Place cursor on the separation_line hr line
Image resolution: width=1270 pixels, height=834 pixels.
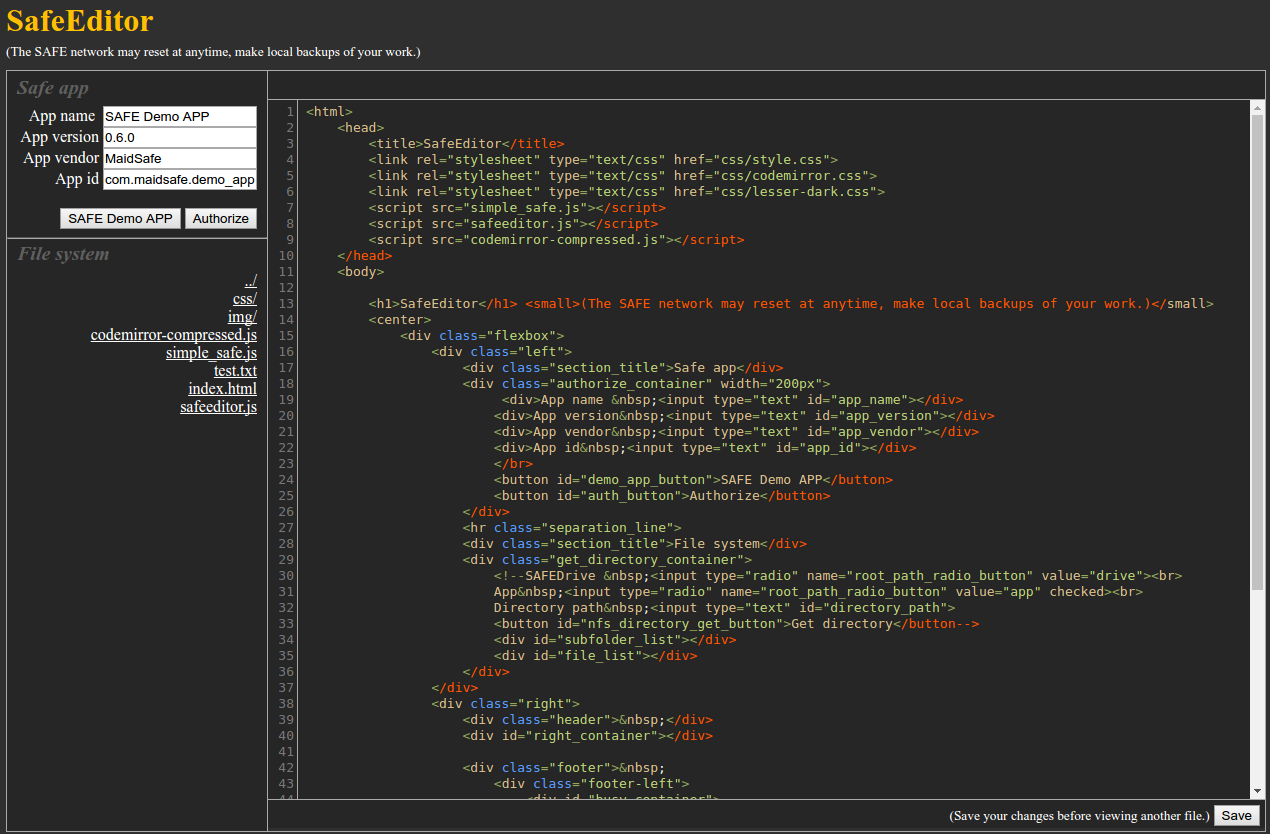tap(571, 528)
